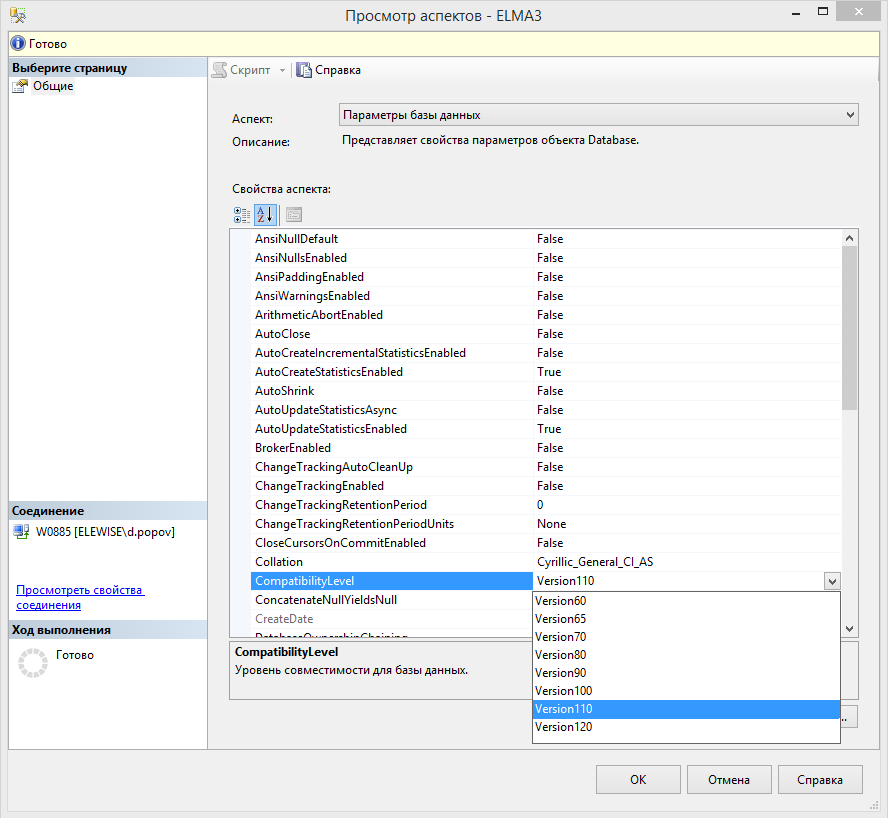The width and height of the screenshot is (888, 818).
Task: Click the Property Pages icon
Action: (294, 214)
